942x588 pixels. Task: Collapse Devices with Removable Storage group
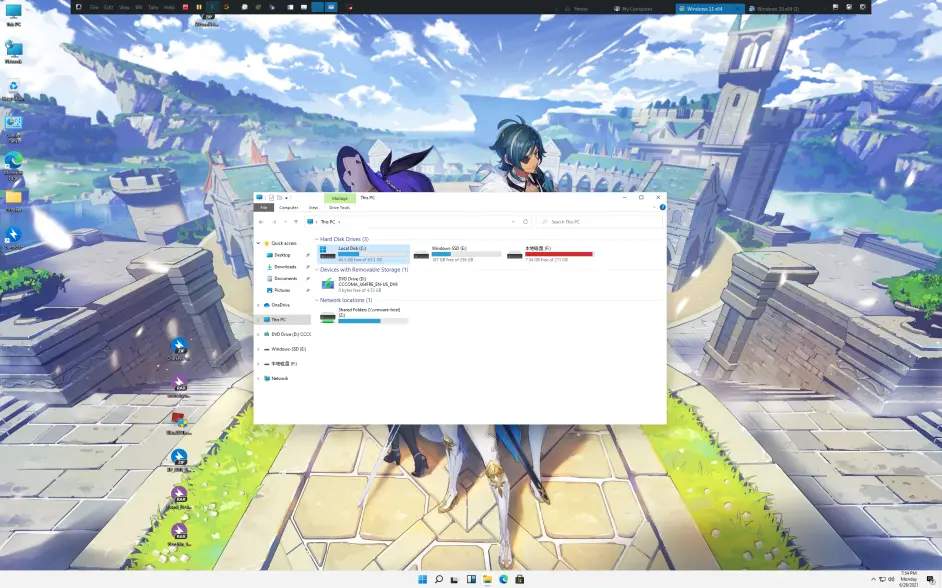coord(317,270)
